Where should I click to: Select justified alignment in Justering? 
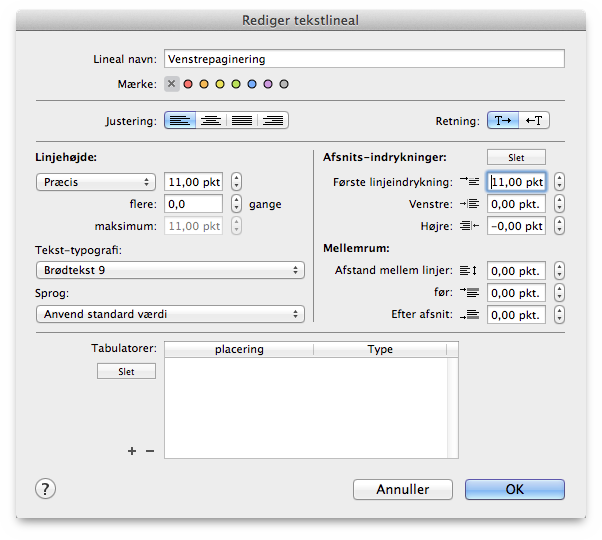pyautogui.click(x=242, y=121)
